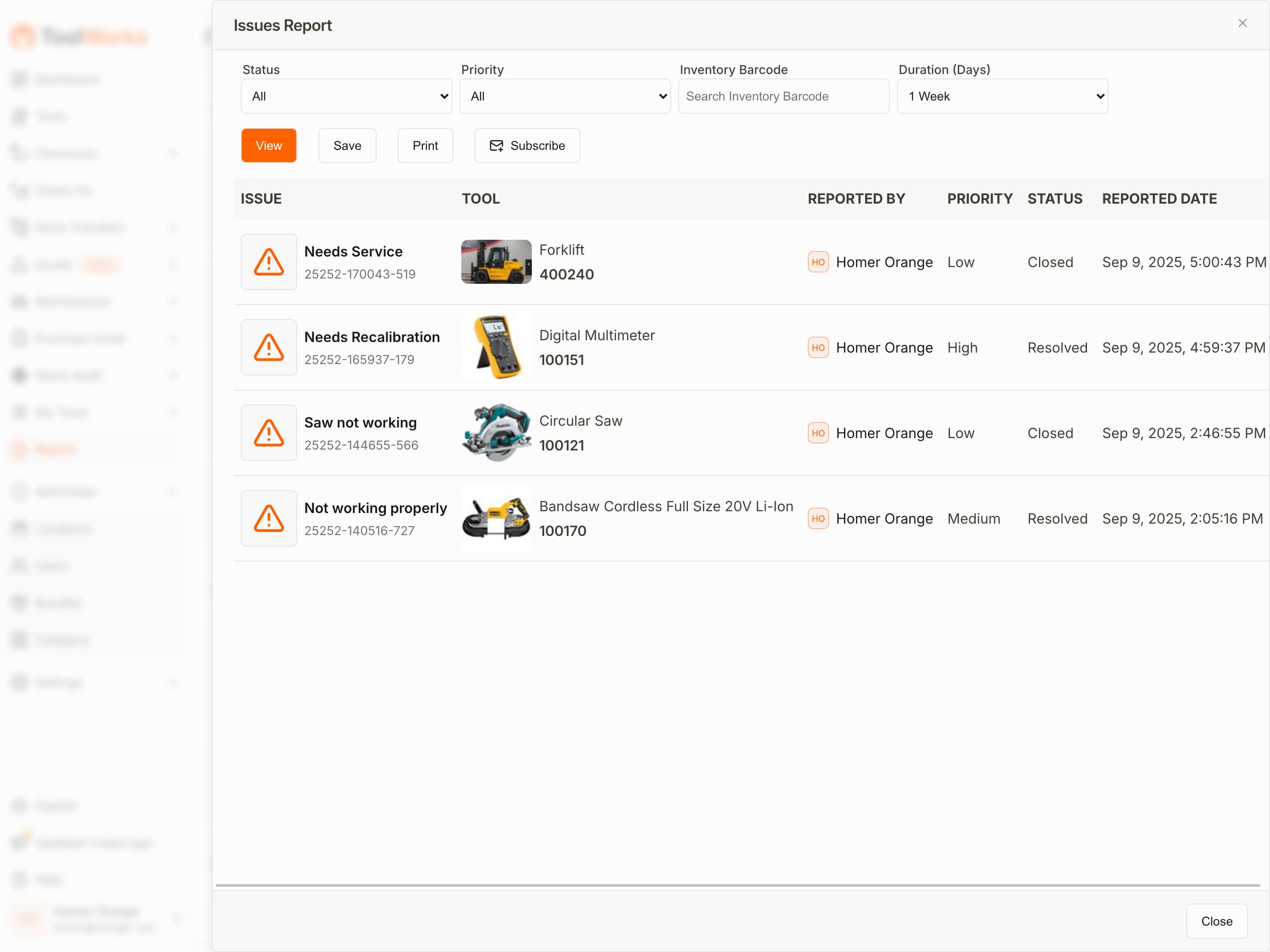Viewport: 1270px width, 952px height.
Task: Click the horizontal scrollbar at the bottom
Action: (x=737, y=885)
